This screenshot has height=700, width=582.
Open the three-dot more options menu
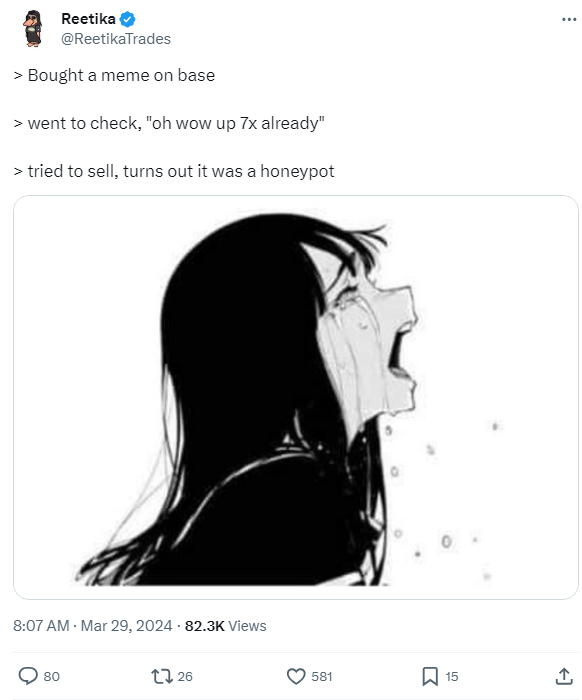tap(569, 19)
